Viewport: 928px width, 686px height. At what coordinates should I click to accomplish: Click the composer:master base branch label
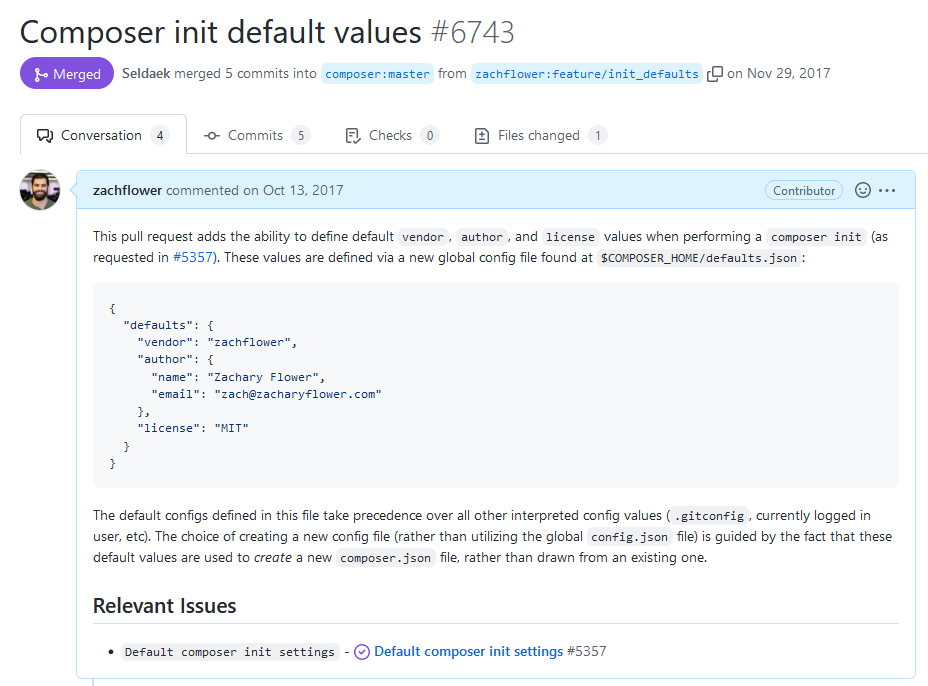tap(377, 74)
